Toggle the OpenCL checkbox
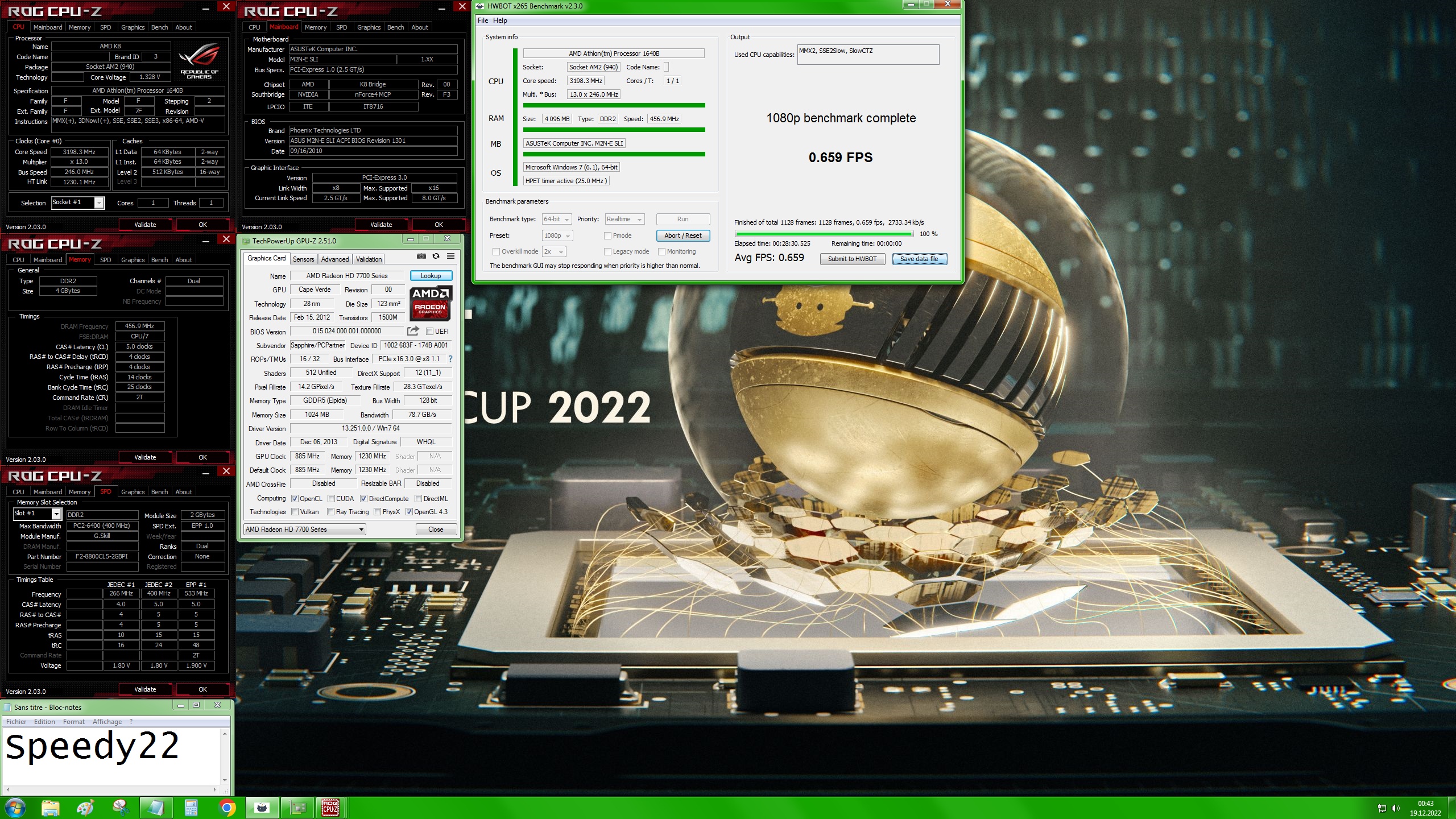The image size is (1456, 819). [295, 499]
